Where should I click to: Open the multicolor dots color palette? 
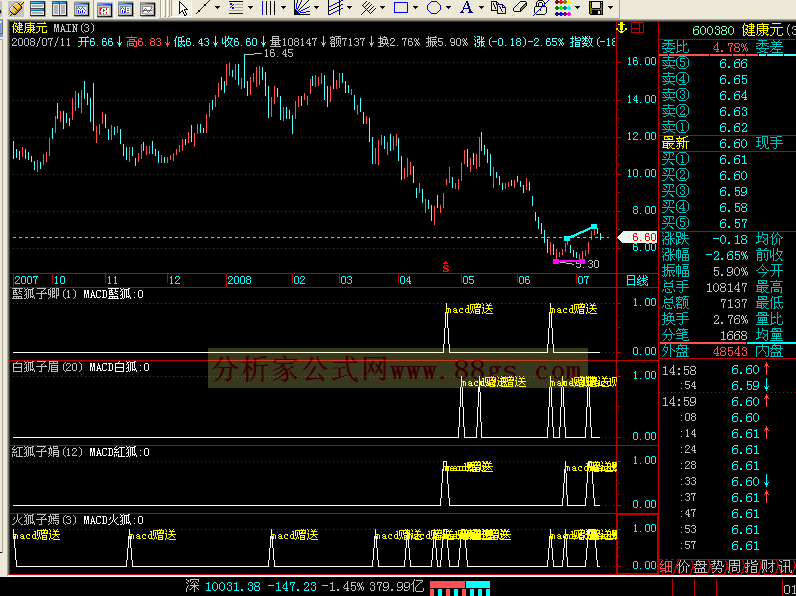pos(562,8)
